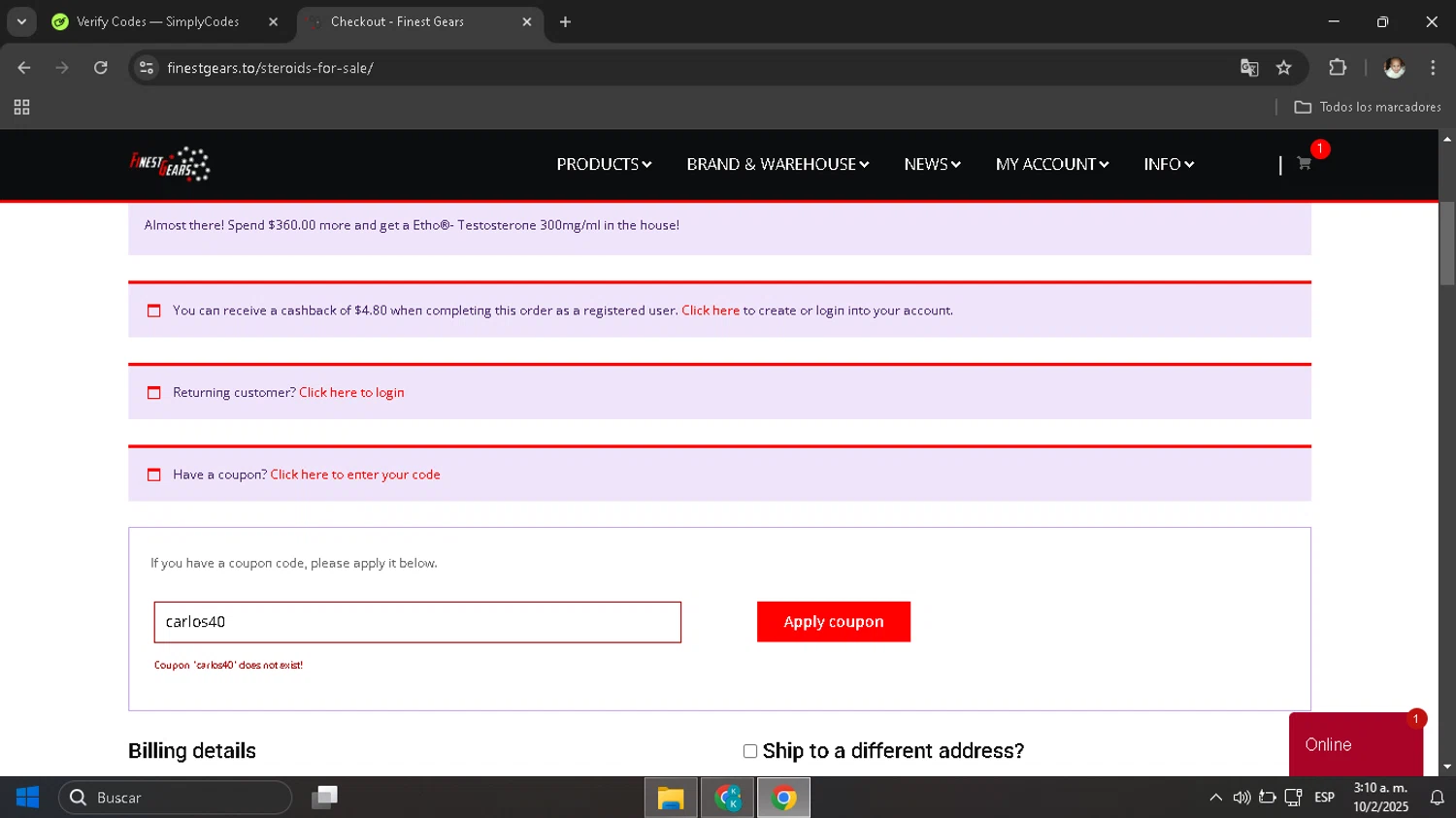1456x818 pixels.
Task: Close the Checkout Finest Gears tab
Action: [527, 21]
